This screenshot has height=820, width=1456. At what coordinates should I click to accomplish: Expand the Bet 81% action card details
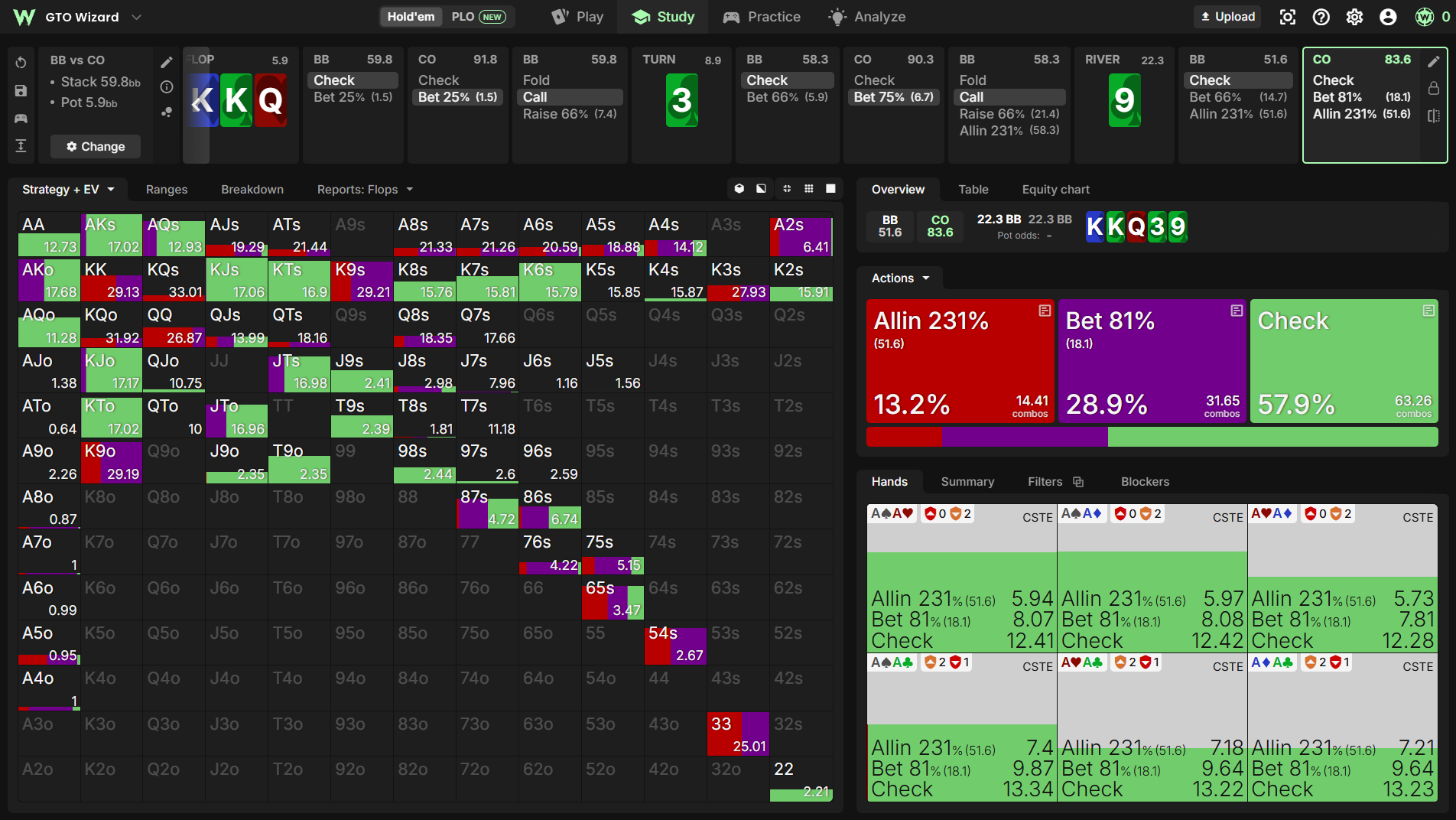[1237, 311]
